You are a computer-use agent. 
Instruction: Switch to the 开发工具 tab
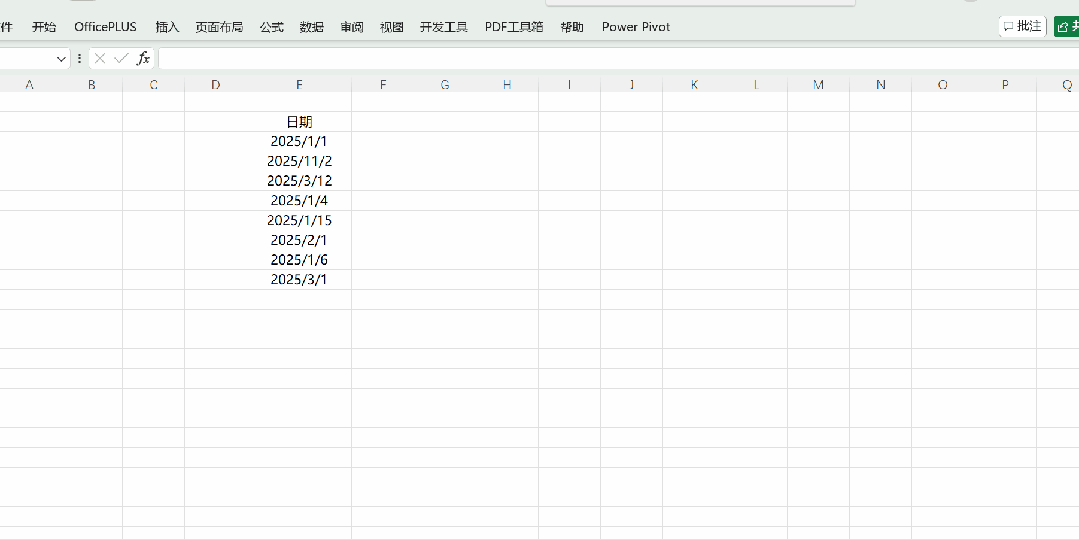(x=444, y=27)
